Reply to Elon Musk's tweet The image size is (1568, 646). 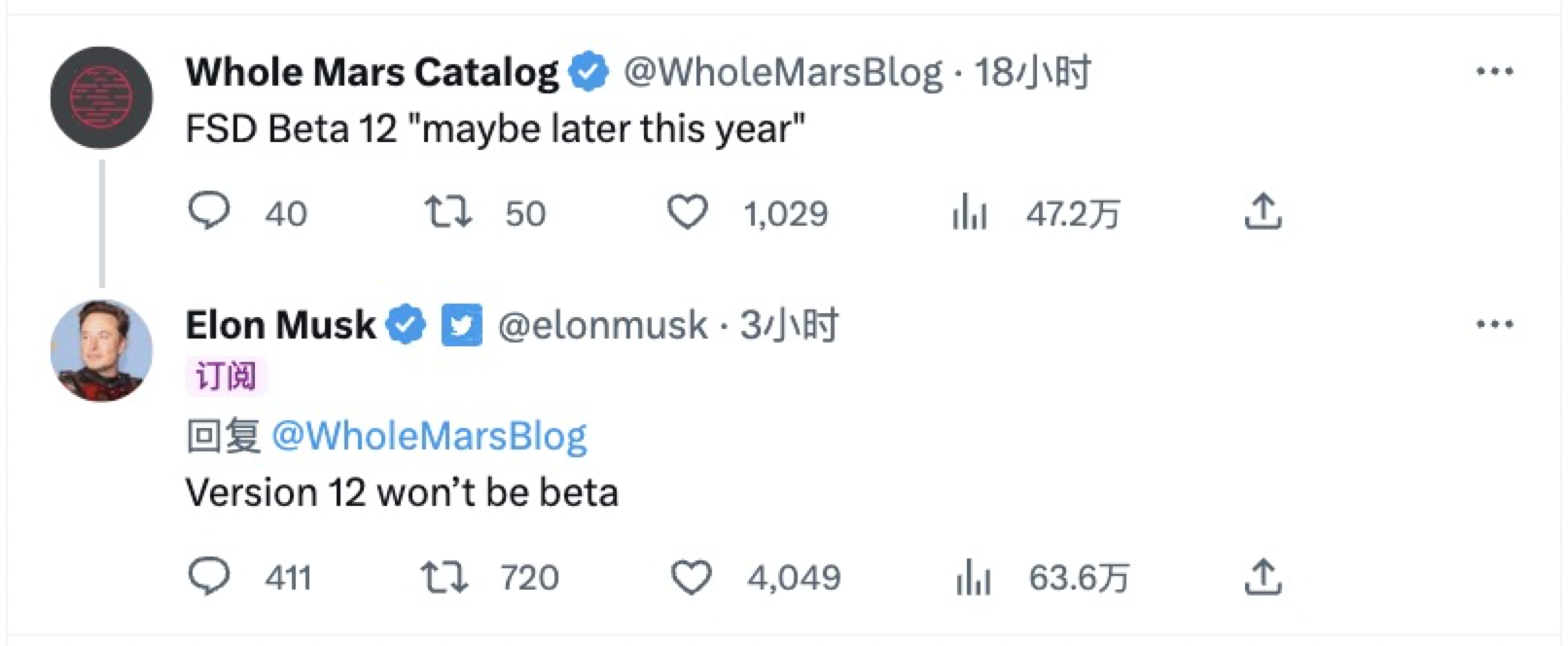[x=208, y=577]
